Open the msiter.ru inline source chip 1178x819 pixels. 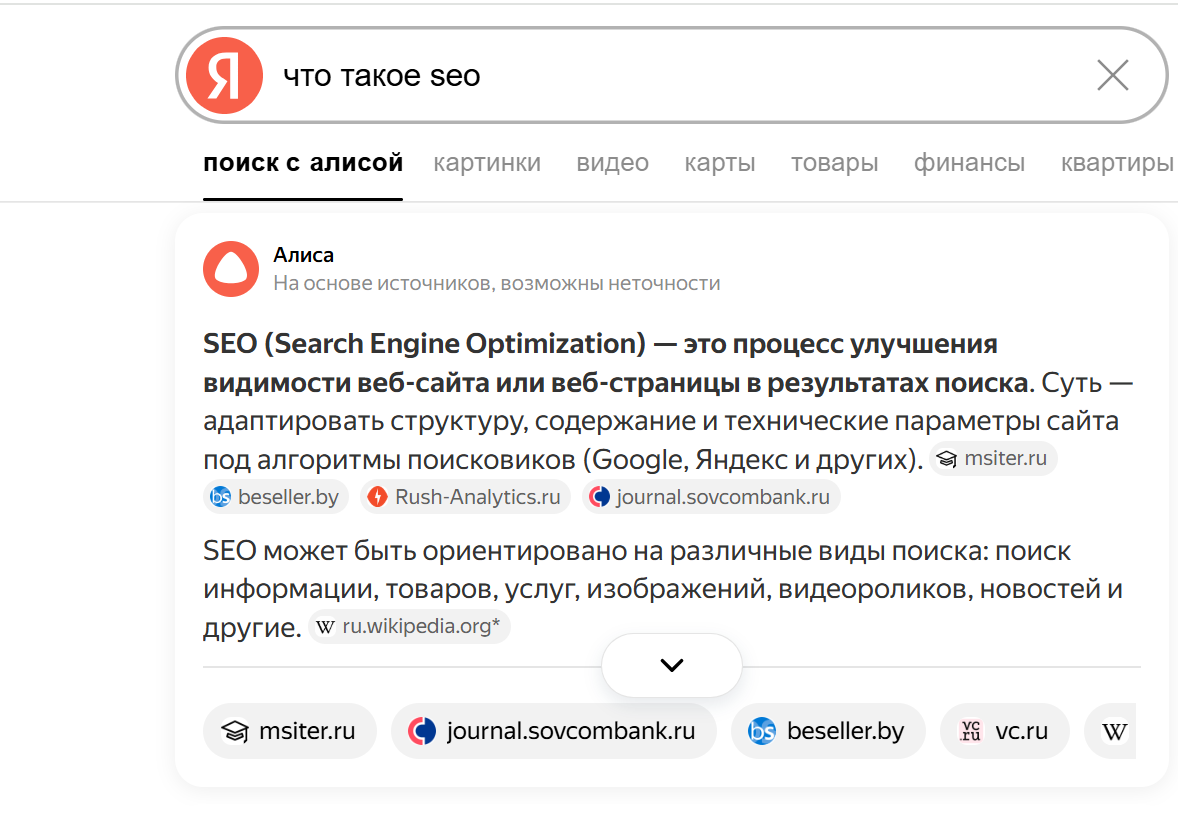click(x=993, y=459)
